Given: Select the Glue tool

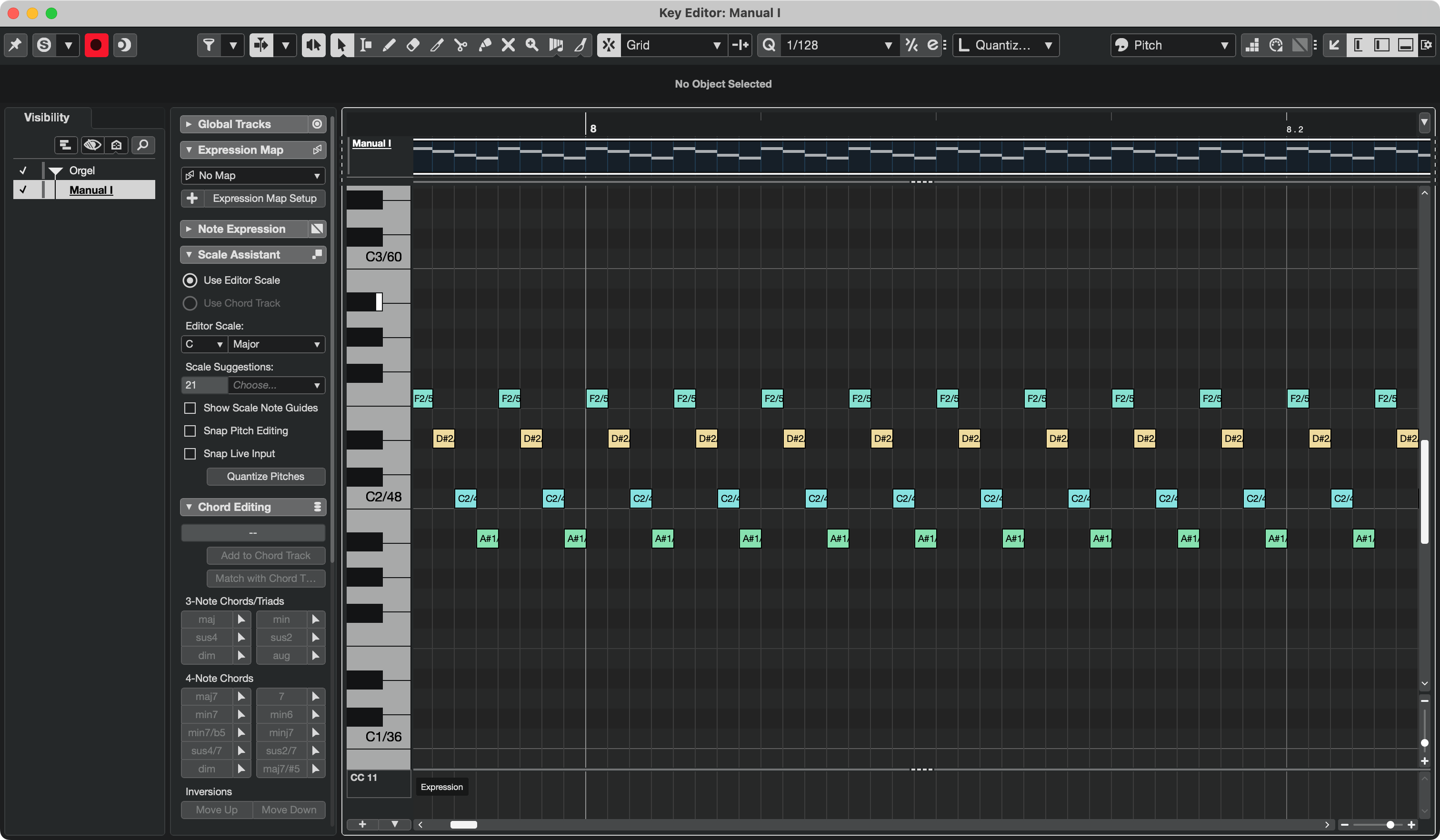Looking at the screenshot, I should [x=485, y=45].
